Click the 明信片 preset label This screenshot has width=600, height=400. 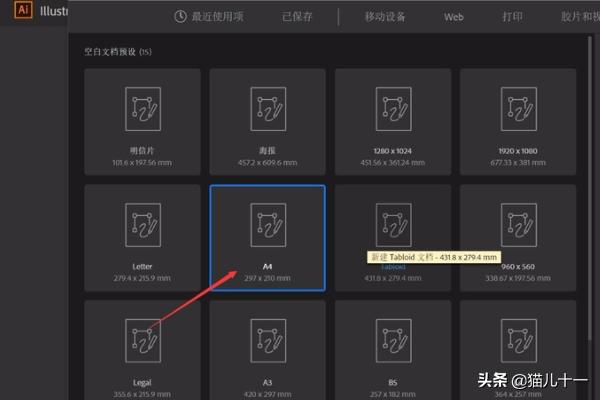pos(142,151)
